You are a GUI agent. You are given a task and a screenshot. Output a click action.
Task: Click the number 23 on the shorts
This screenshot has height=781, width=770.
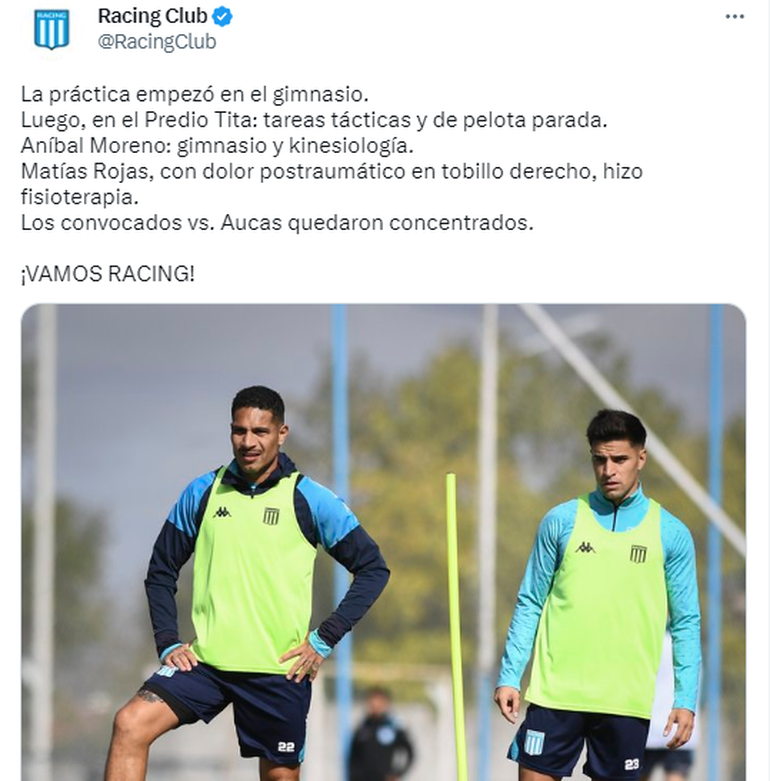tap(632, 764)
